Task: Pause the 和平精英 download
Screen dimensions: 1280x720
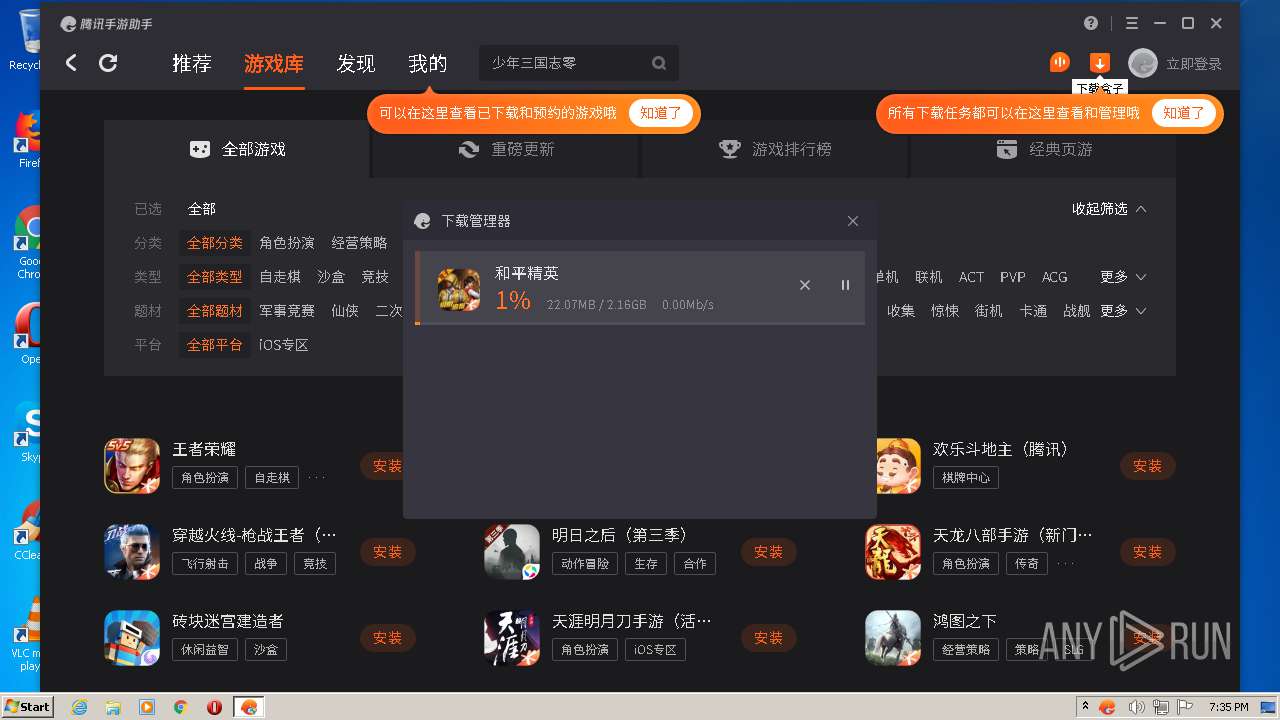Action: [845, 285]
